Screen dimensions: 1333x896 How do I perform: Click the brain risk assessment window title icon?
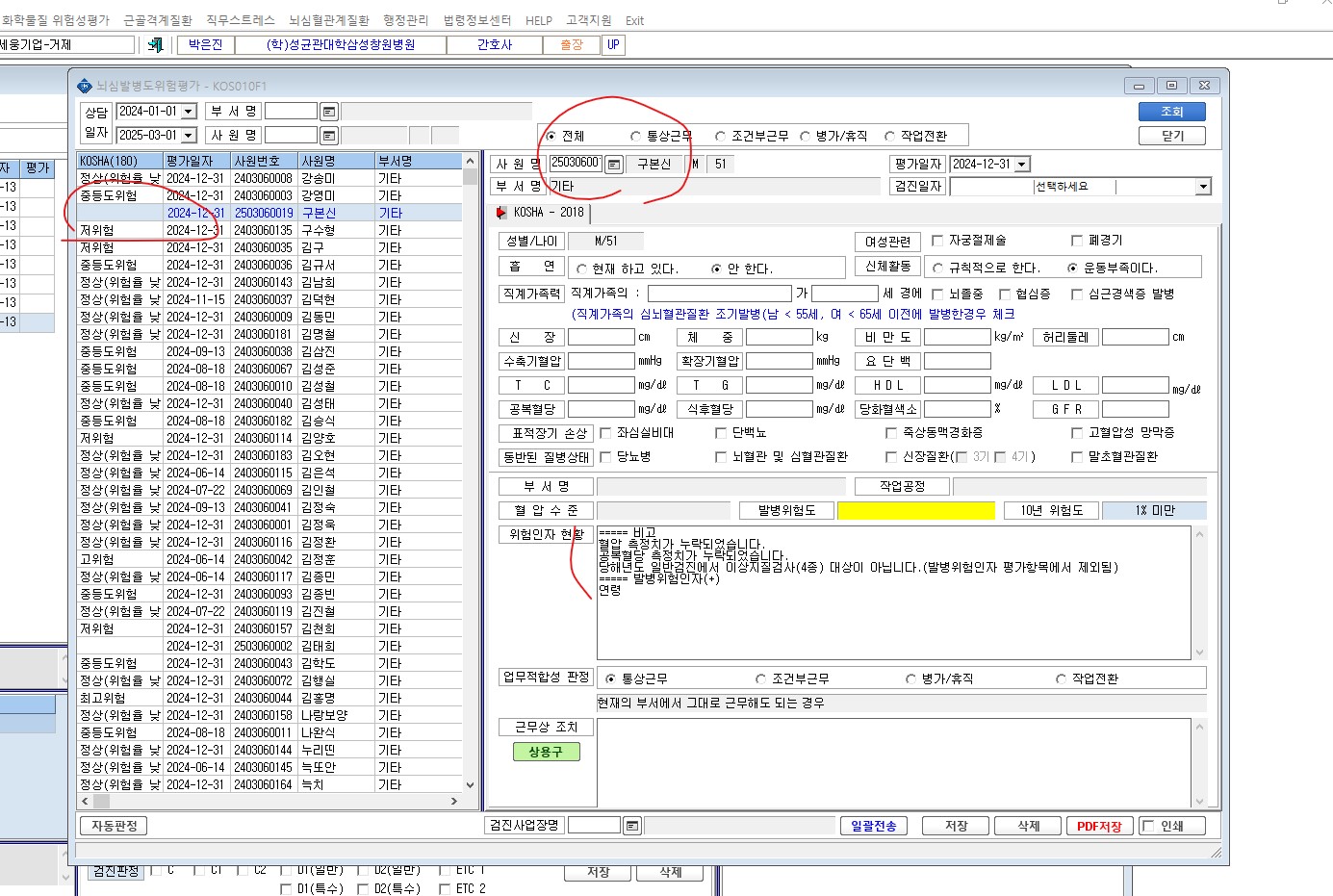(x=85, y=86)
